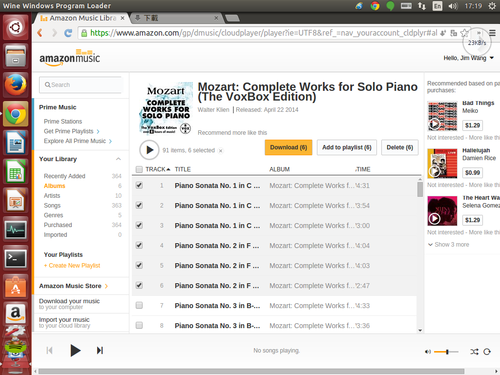The width and height of the screenshot is (500, 375).
Task: Skip to next track in player
Action: (100, 350)
